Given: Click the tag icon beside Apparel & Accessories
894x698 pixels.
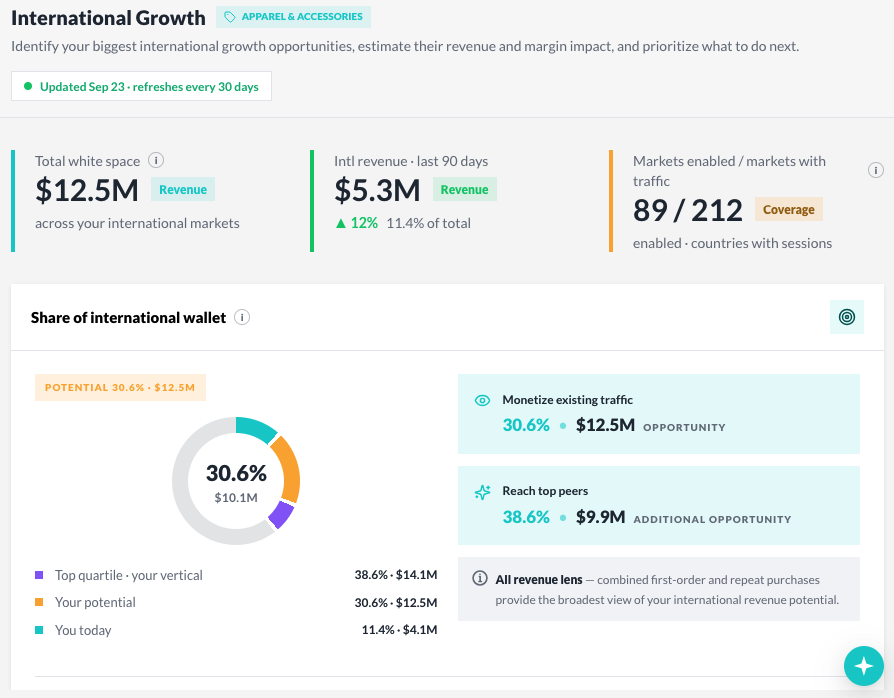Looking at the screenshot, I should pyautogui.click(x=229, y=17).
